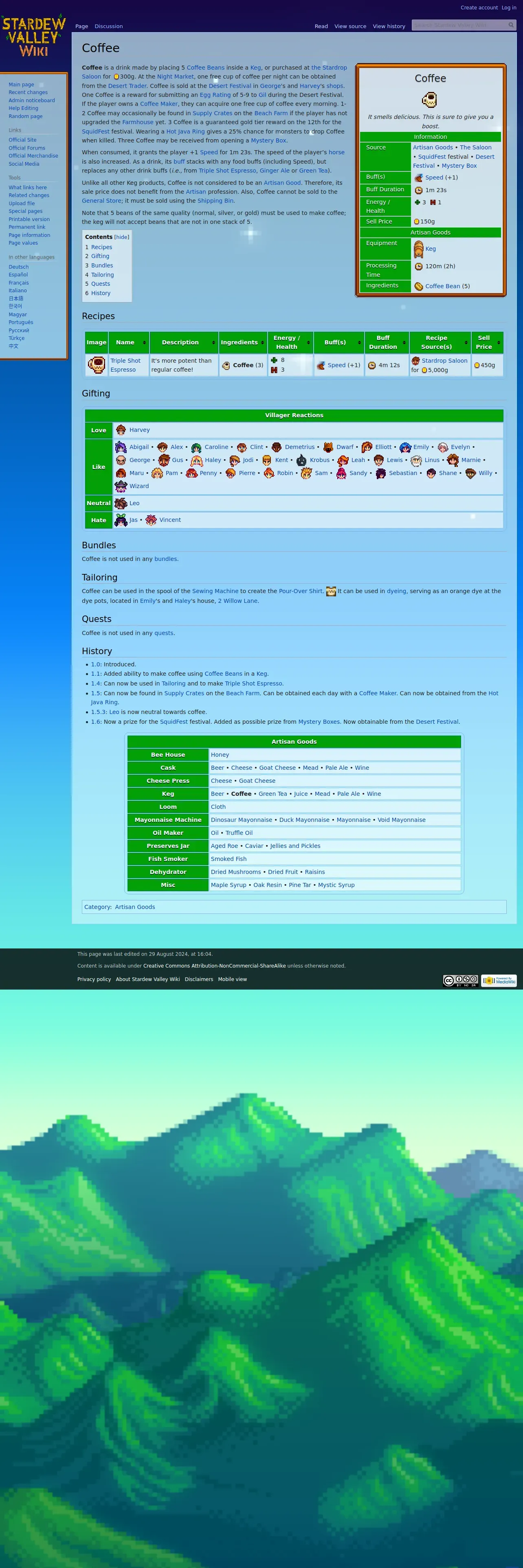Click the Creative Commons license badge
This screenshot has height=1568, width=523.
point(460,981)
